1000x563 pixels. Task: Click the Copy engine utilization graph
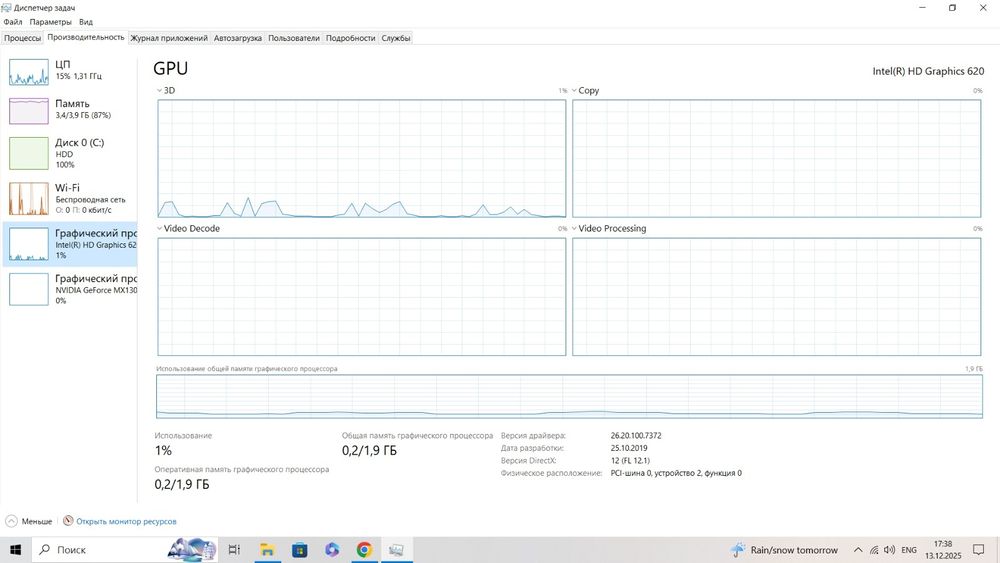(776, 159)
